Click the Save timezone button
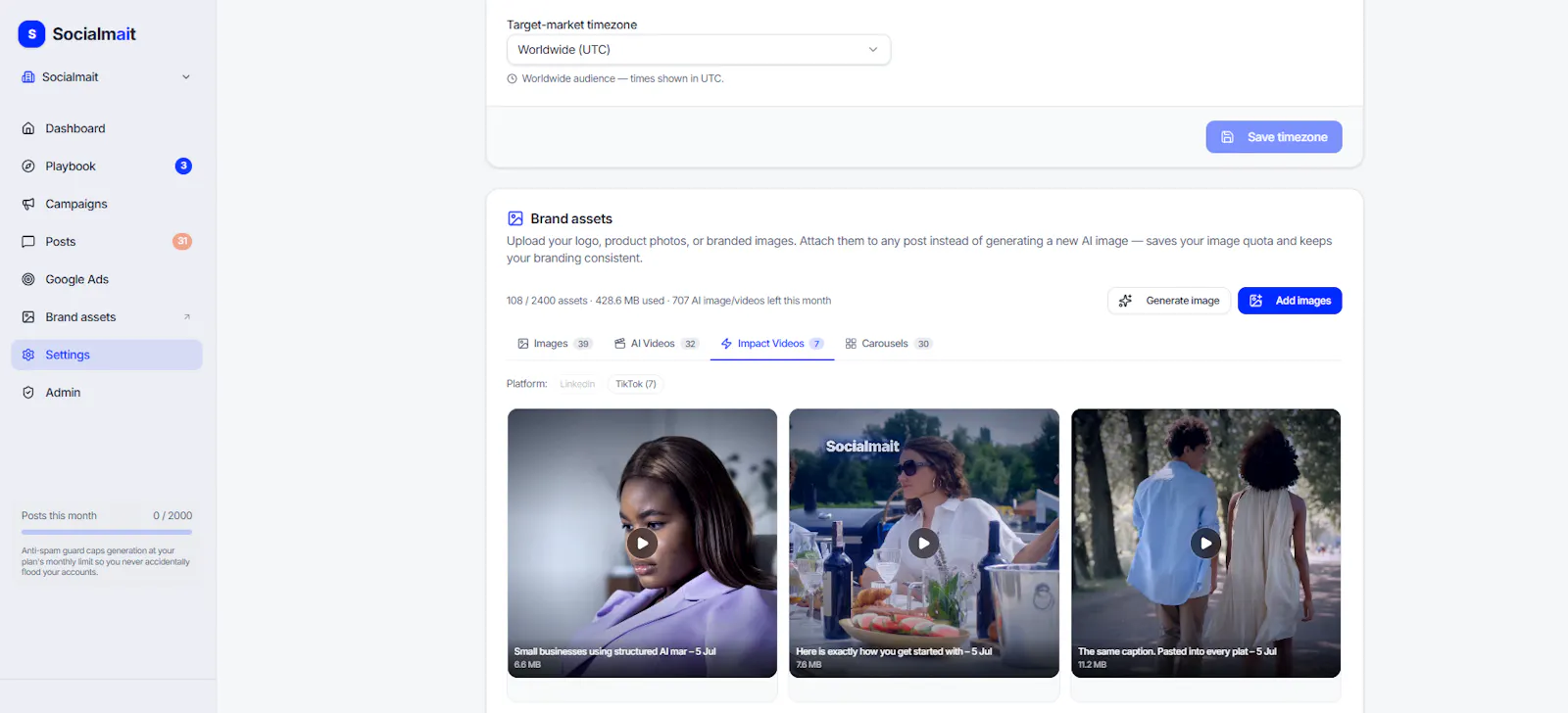The width and height of the screenshot is (1568, 713). pos(1274,137)
